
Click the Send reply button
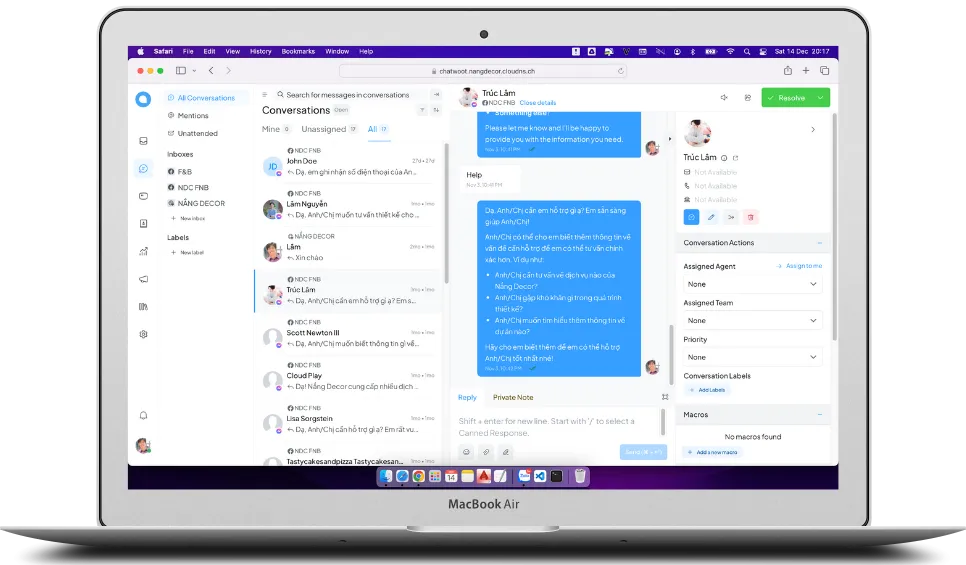(x=643, y=452)
